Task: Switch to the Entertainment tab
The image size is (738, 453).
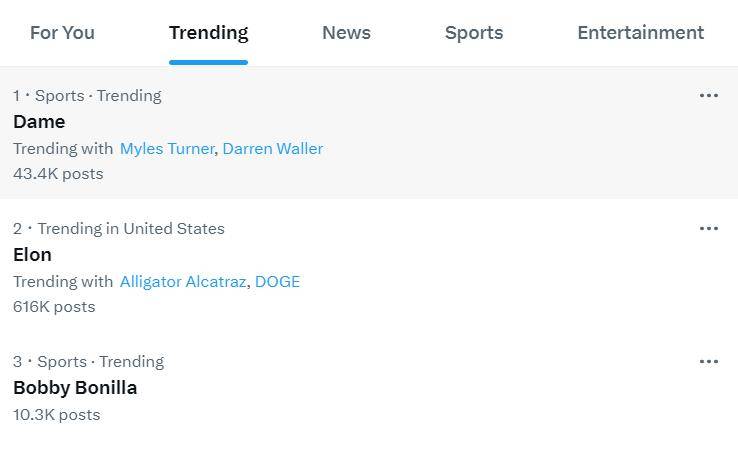Action: pos(640,33)
